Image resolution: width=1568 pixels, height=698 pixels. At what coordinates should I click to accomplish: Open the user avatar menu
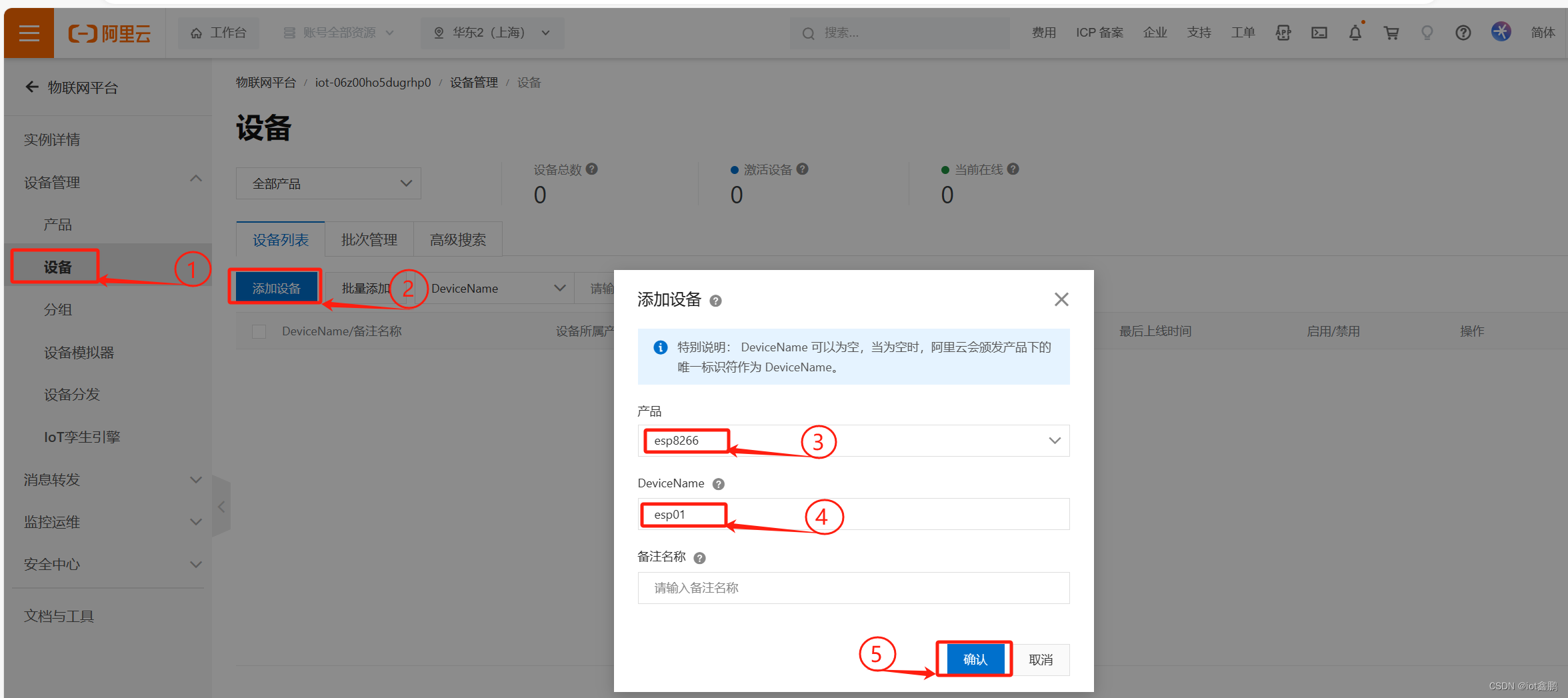click(1501, 31)
